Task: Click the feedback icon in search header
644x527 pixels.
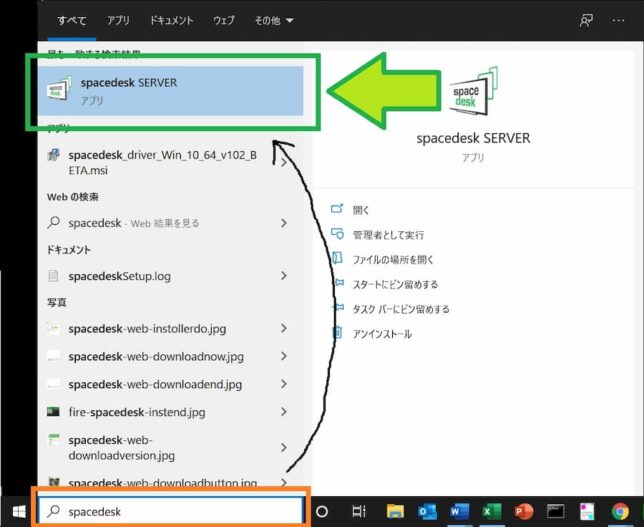Action: click(586, 20)
